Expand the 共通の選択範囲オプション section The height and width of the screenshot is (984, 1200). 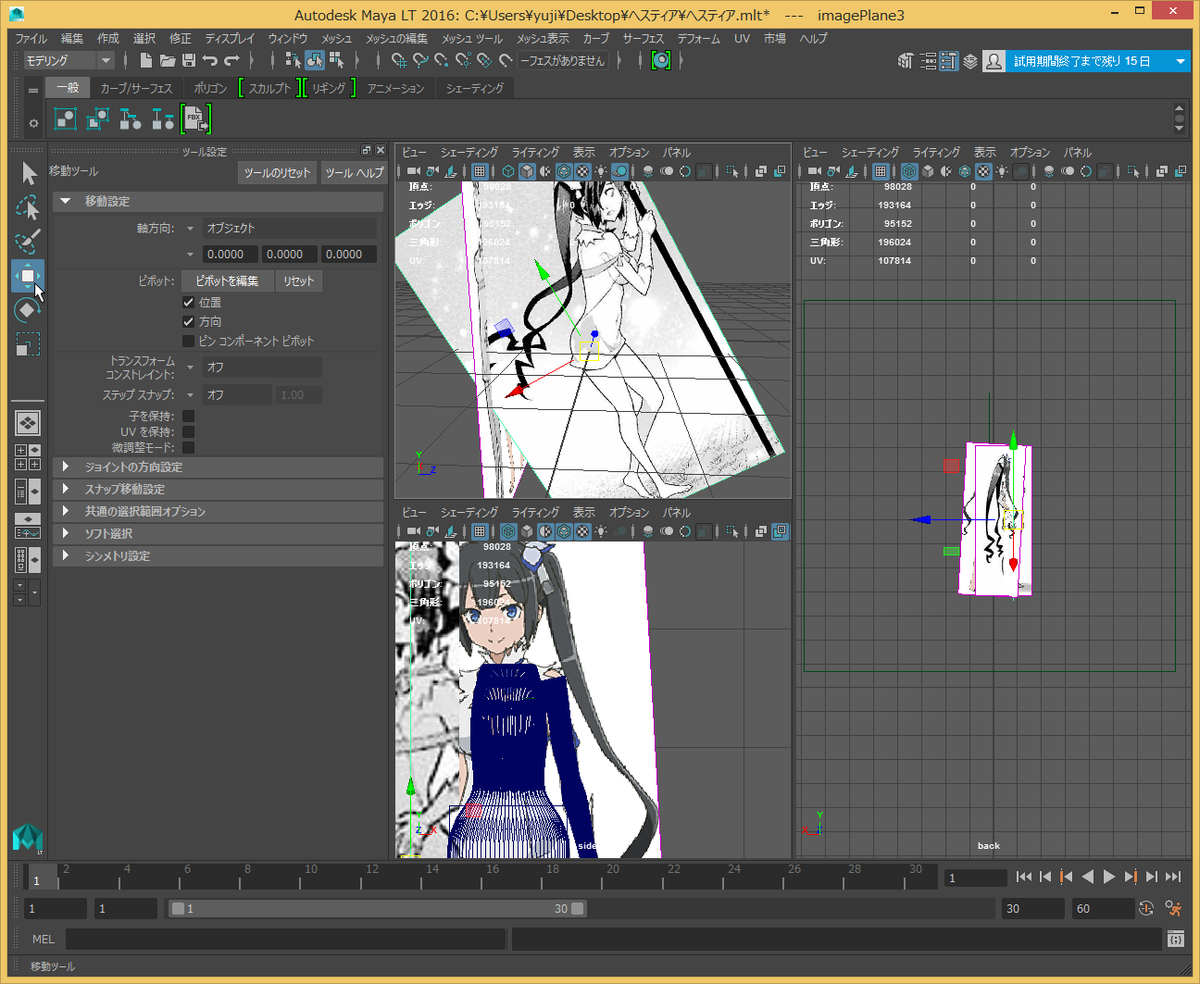(x=218, y=511)
